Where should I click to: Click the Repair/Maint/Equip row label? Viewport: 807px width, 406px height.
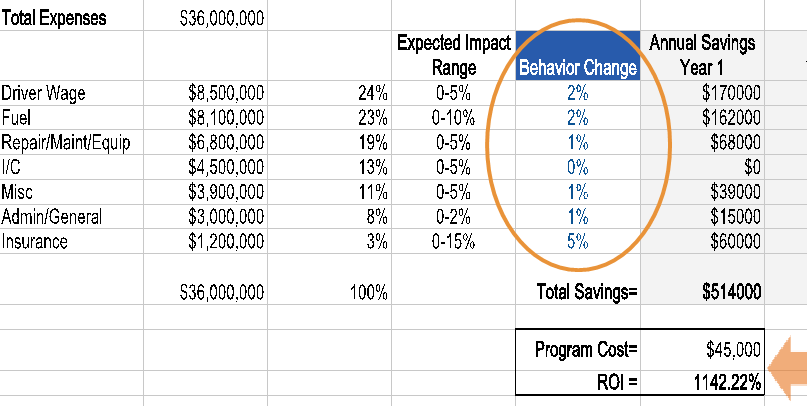point(66,143)
